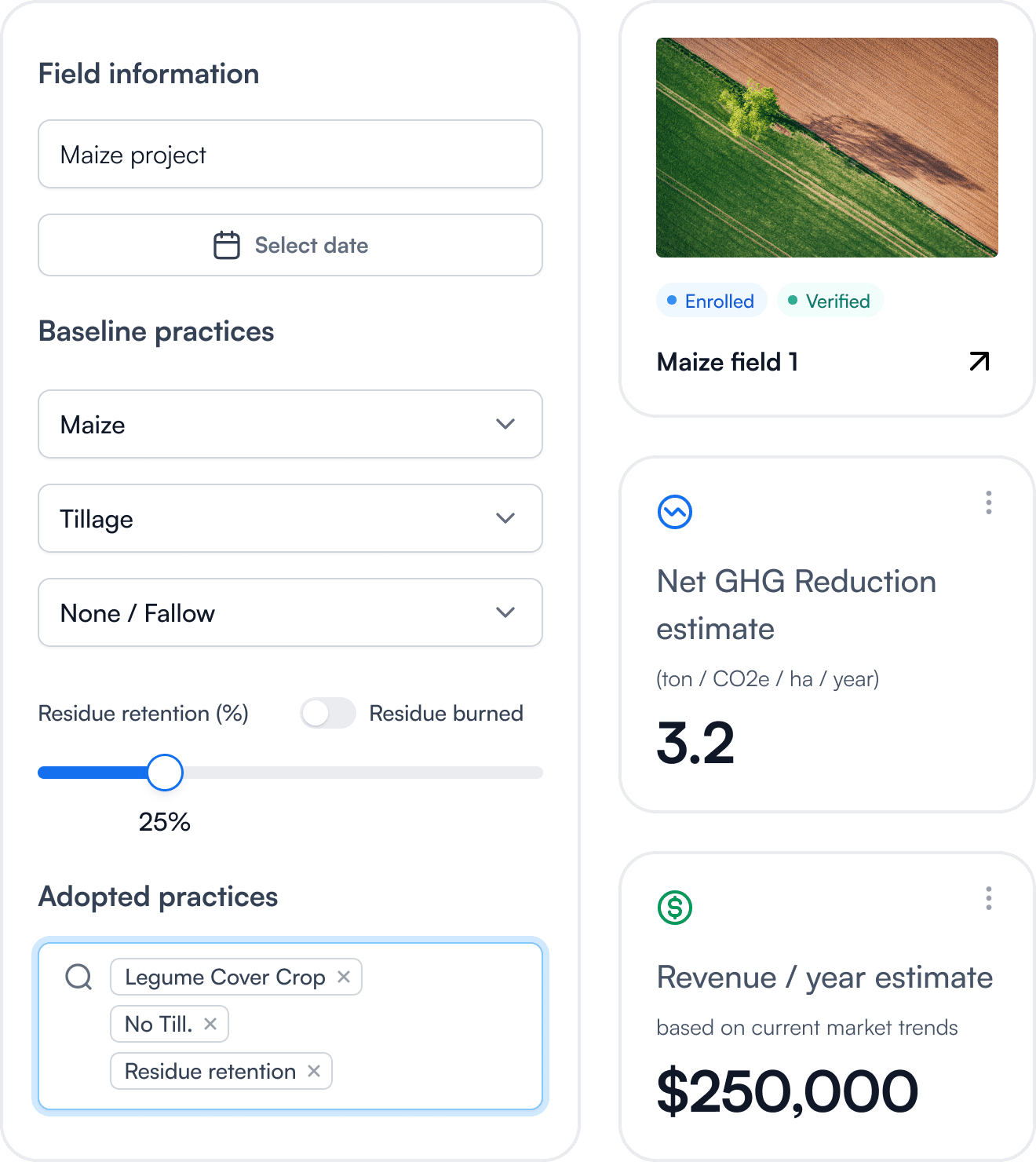The height and width of the screenshot is (1162, 1036).
Task: Open the Maize field 1 title link
Action: [x=728, y=362]
